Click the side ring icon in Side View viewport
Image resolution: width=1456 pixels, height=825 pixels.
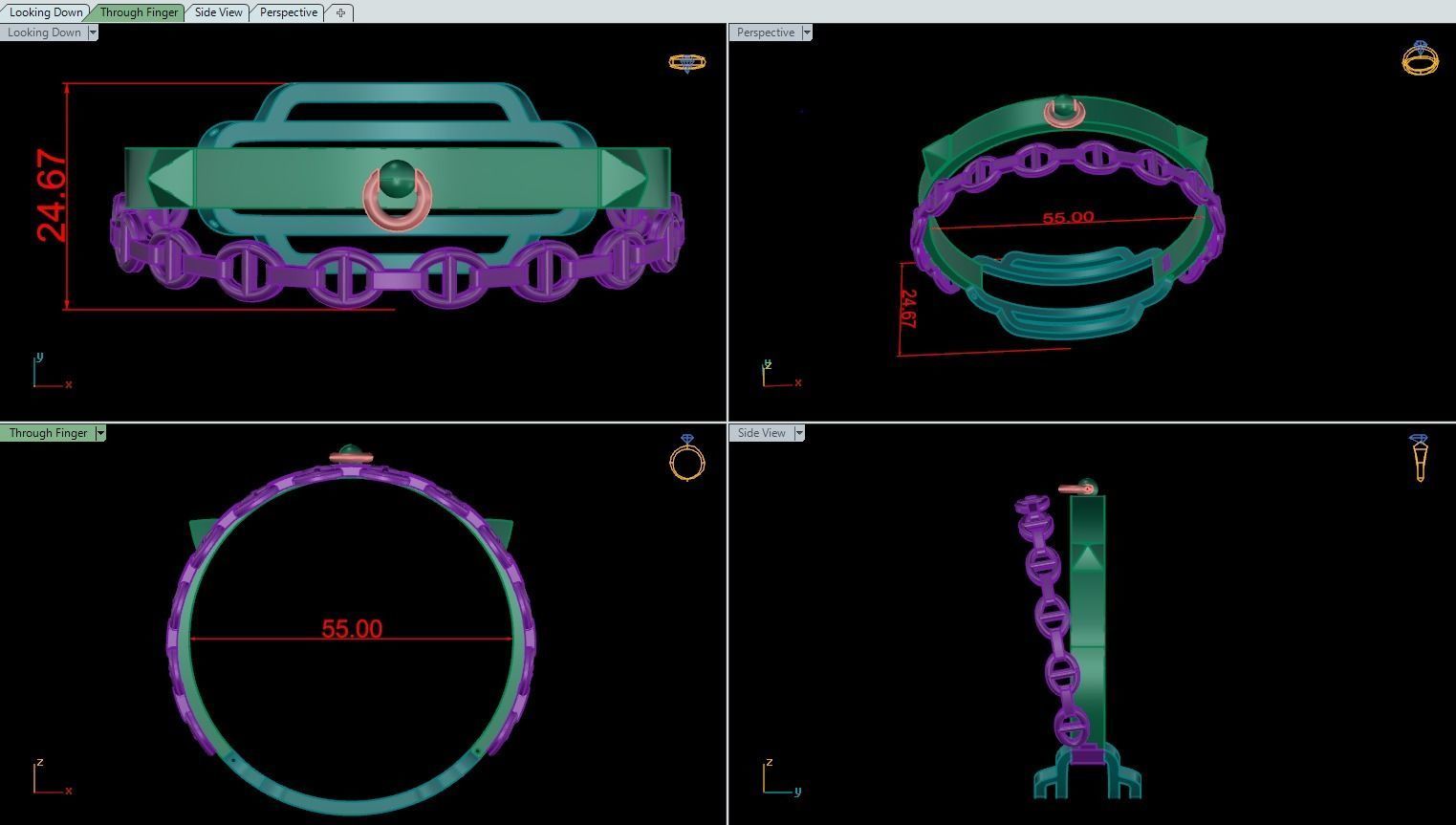(1419, 458)
